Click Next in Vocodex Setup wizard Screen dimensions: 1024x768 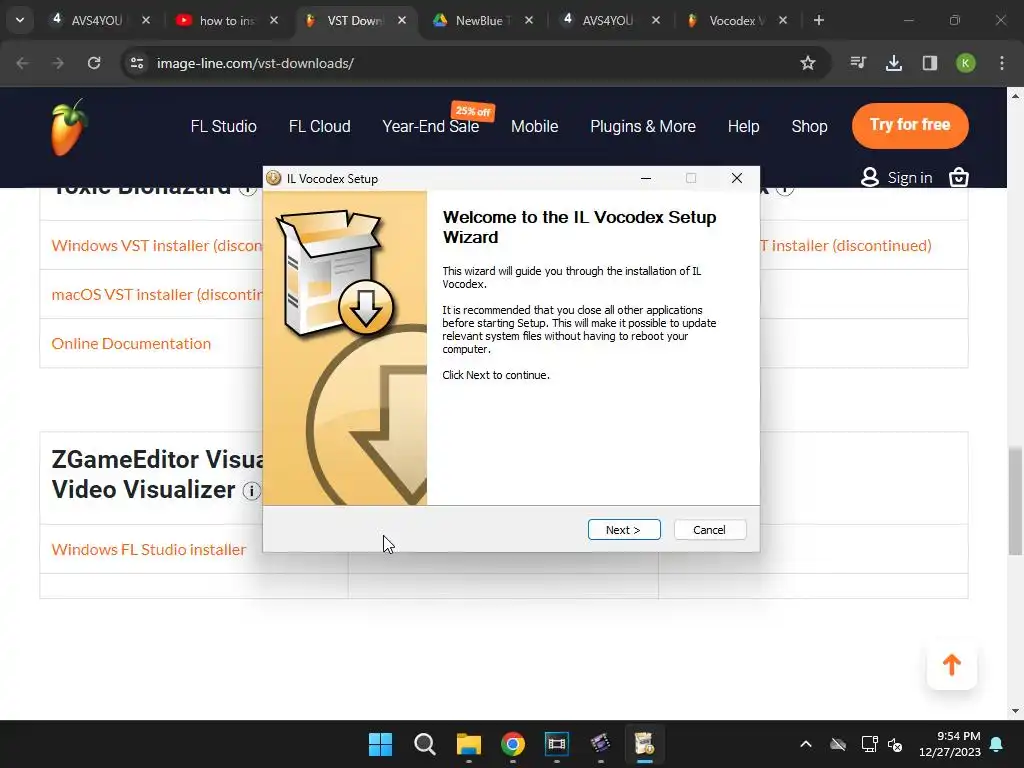(624, 530)
